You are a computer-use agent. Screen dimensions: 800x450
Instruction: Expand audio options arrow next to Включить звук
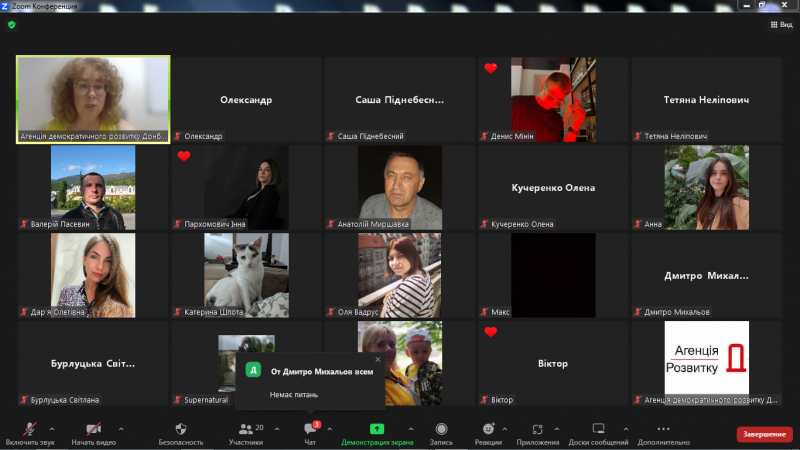(52, 428)
